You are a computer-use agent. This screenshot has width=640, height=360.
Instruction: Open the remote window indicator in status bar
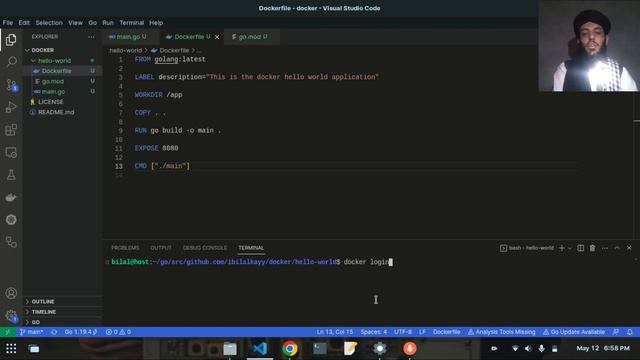pyautogui.click(x=7, y=332)
